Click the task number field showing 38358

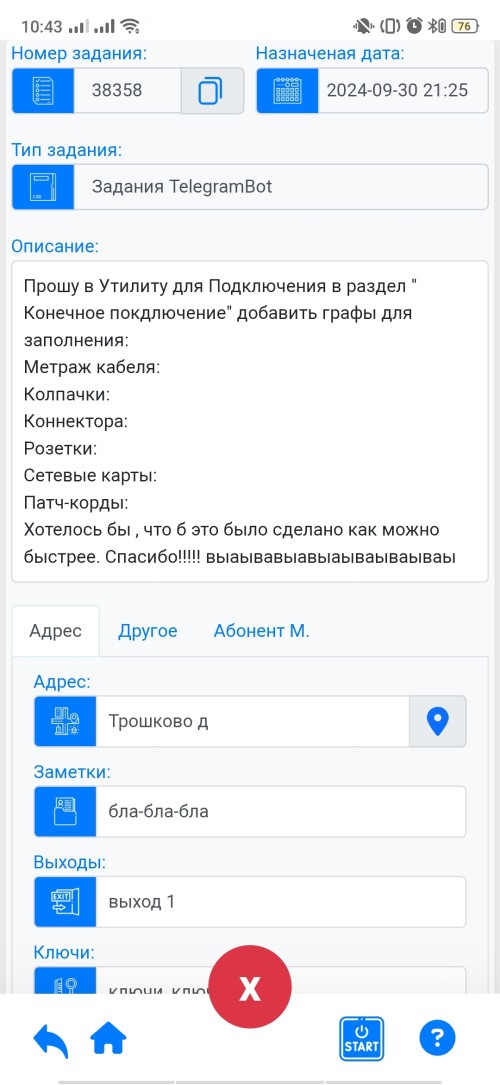tap(127, 91)
